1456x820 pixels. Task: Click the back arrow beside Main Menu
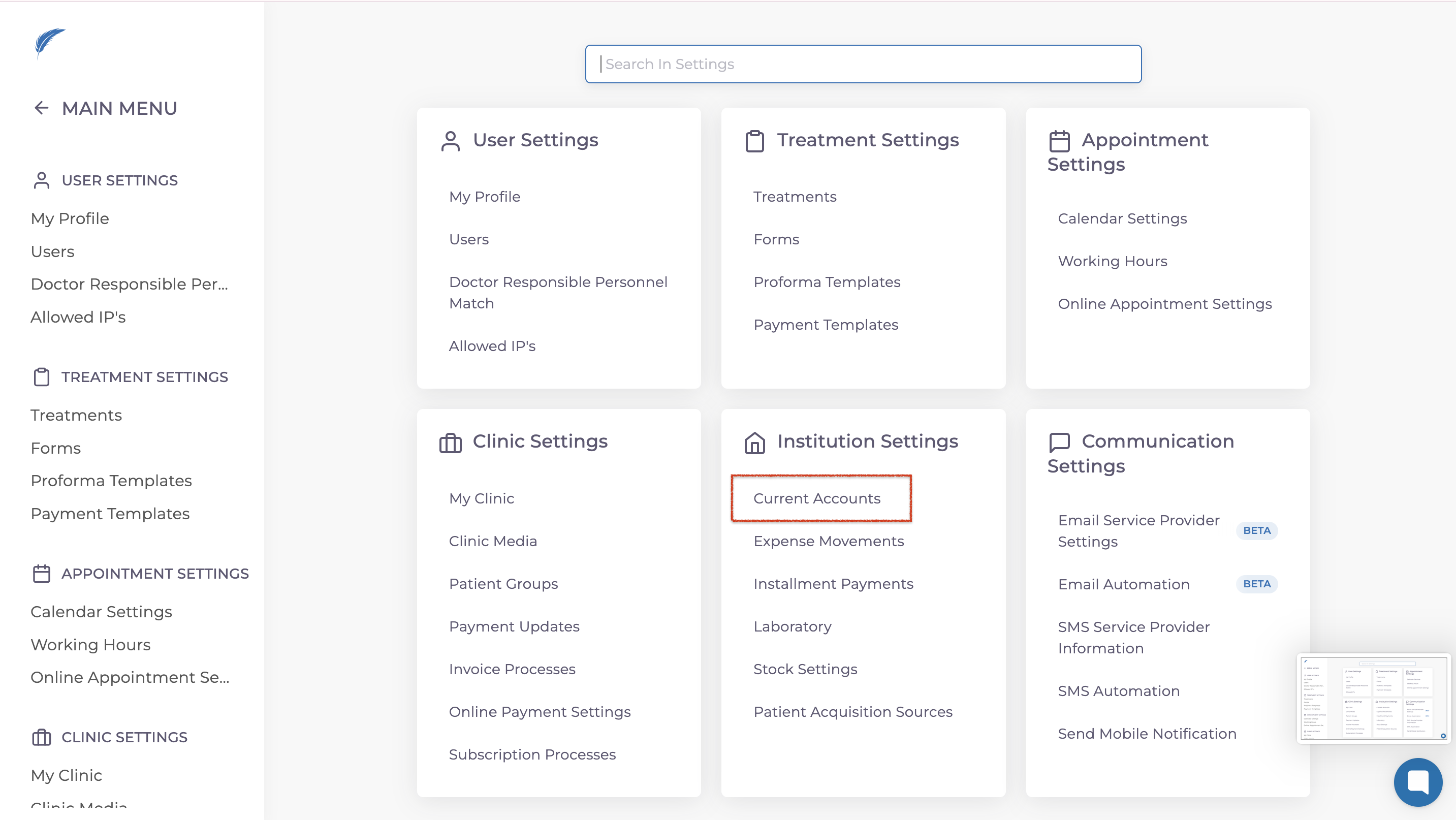coord(41,108)
